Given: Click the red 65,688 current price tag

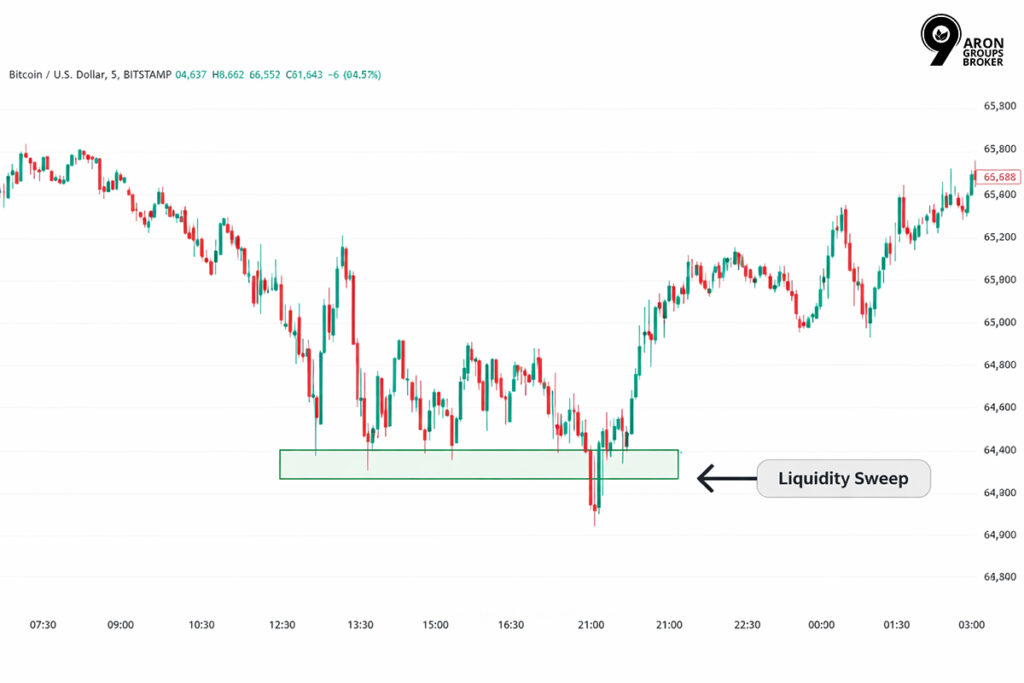Looking at the screenshot, I should [1000, 177].
